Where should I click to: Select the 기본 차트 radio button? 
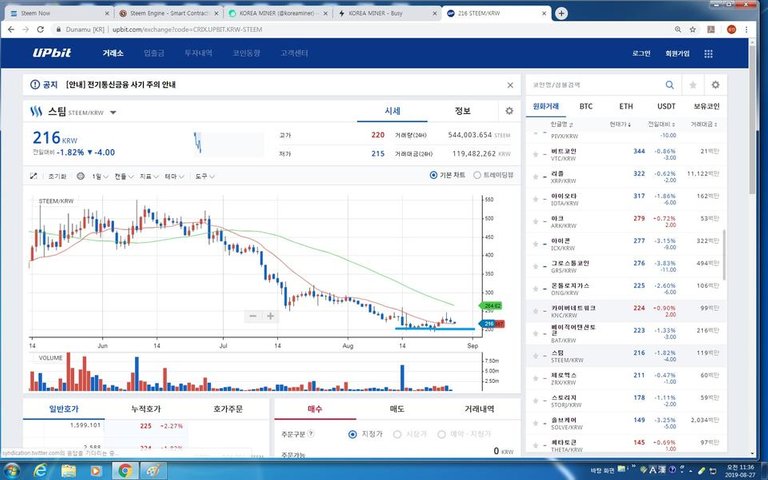click(x=433, y=175)
